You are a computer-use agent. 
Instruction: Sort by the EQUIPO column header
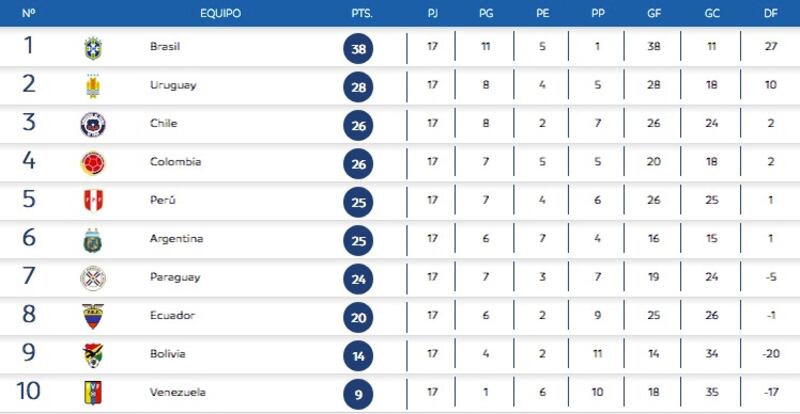coord(220,14)
